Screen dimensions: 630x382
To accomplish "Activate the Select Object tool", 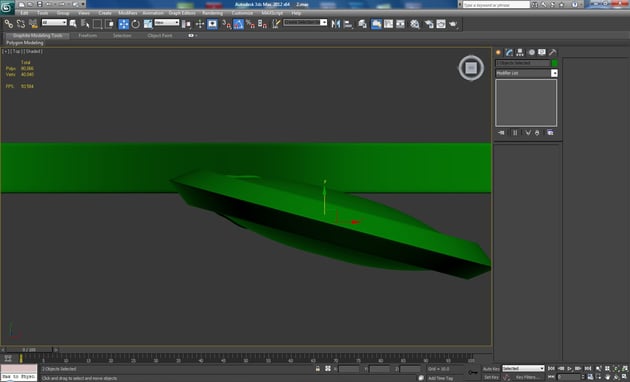I will (x=73, y=24).
